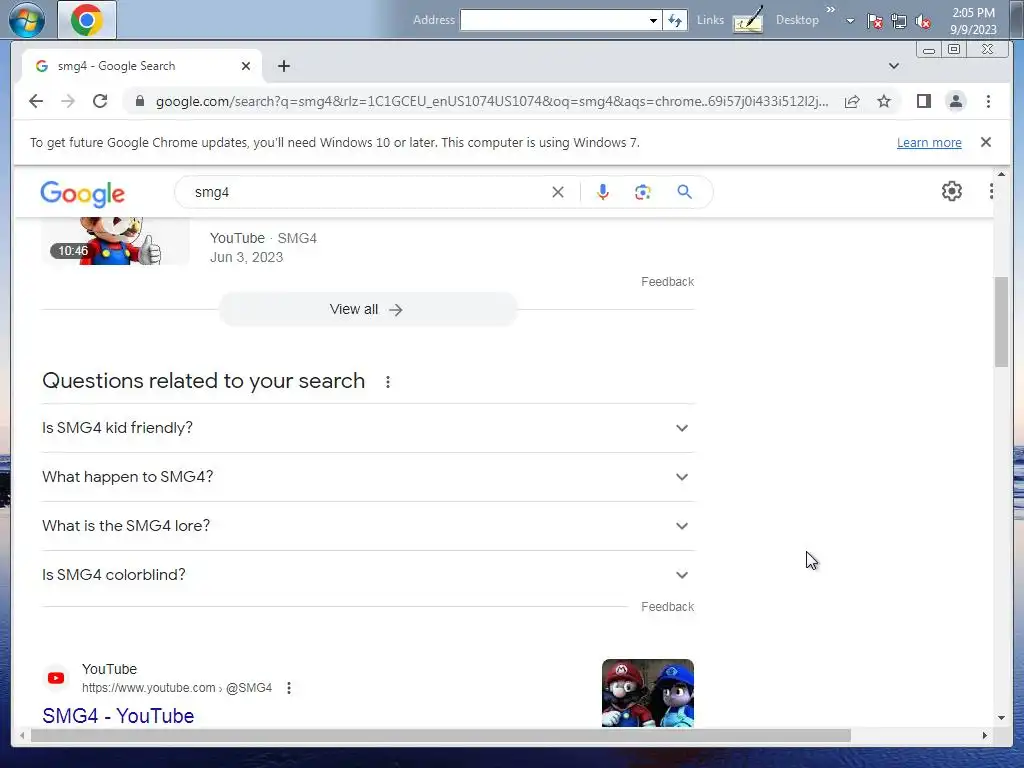
Task: Click the Action Center flag tray icon
Action: 874,22
